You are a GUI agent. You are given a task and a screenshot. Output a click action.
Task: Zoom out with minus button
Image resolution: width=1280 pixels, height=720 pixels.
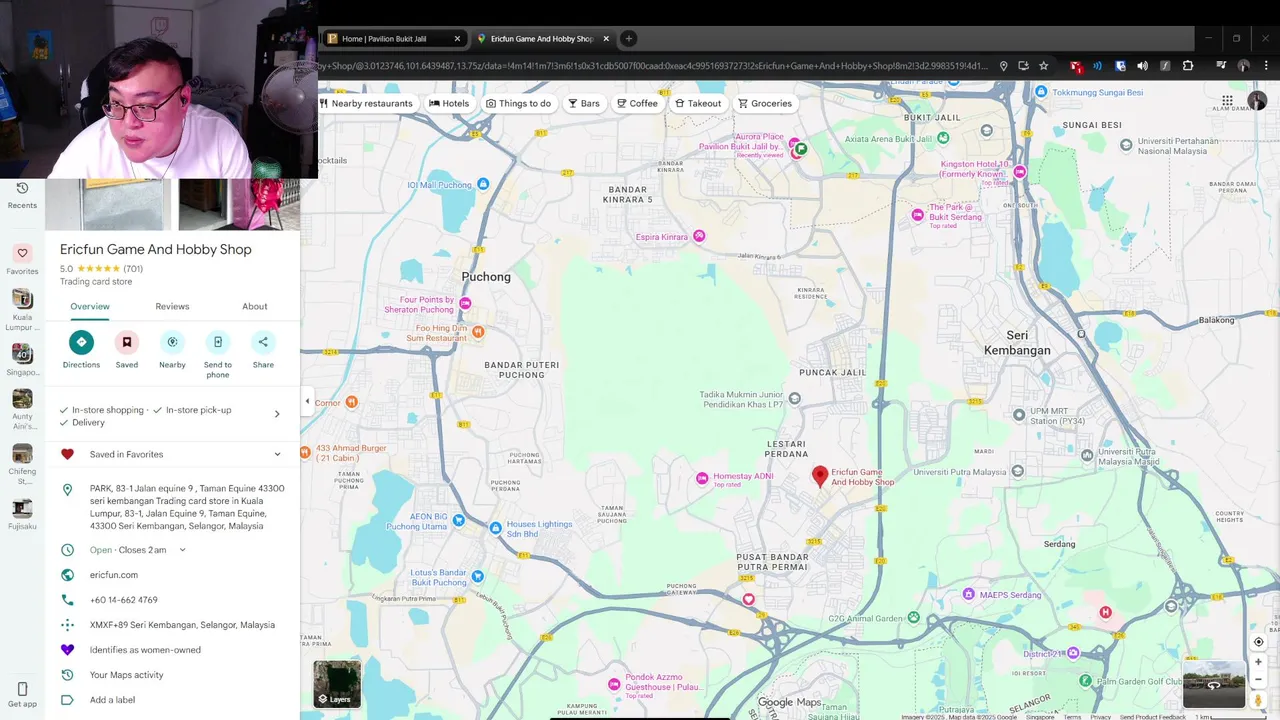pyautogui.click(x=1258, y=679)
